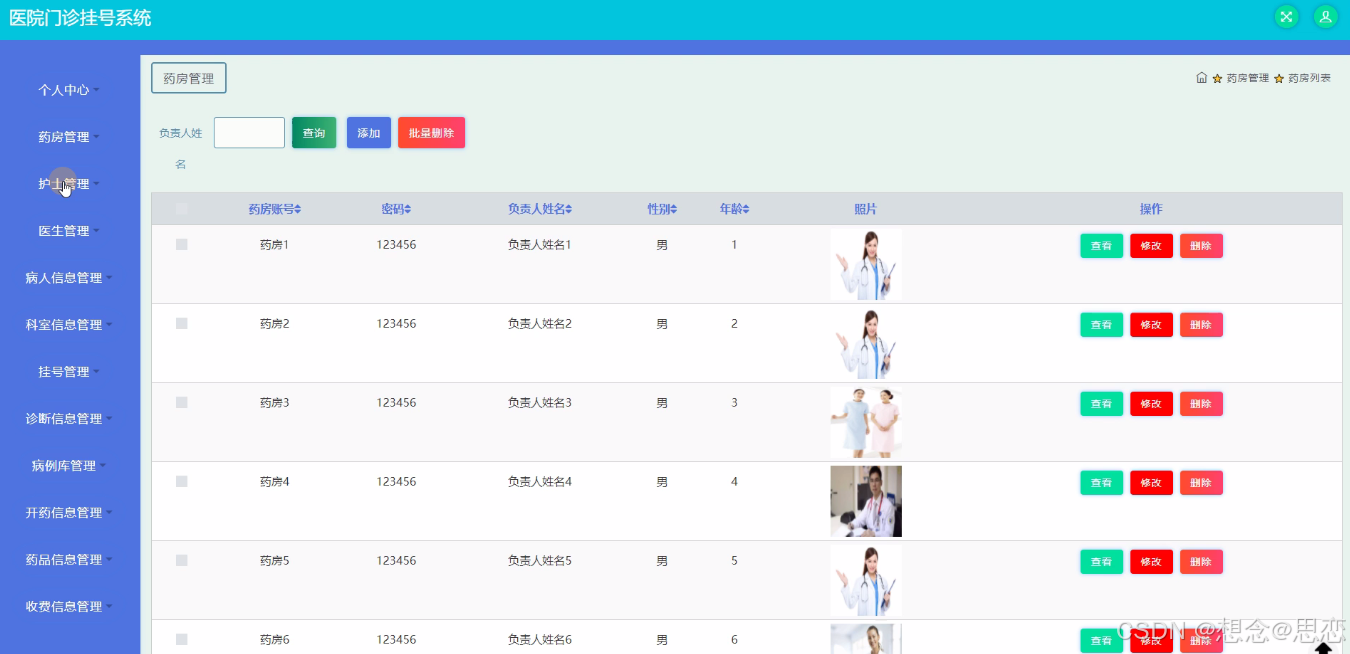Sort by 性别 column arrows
Viewport: 1350px width, 654px height.
point(673,209)
